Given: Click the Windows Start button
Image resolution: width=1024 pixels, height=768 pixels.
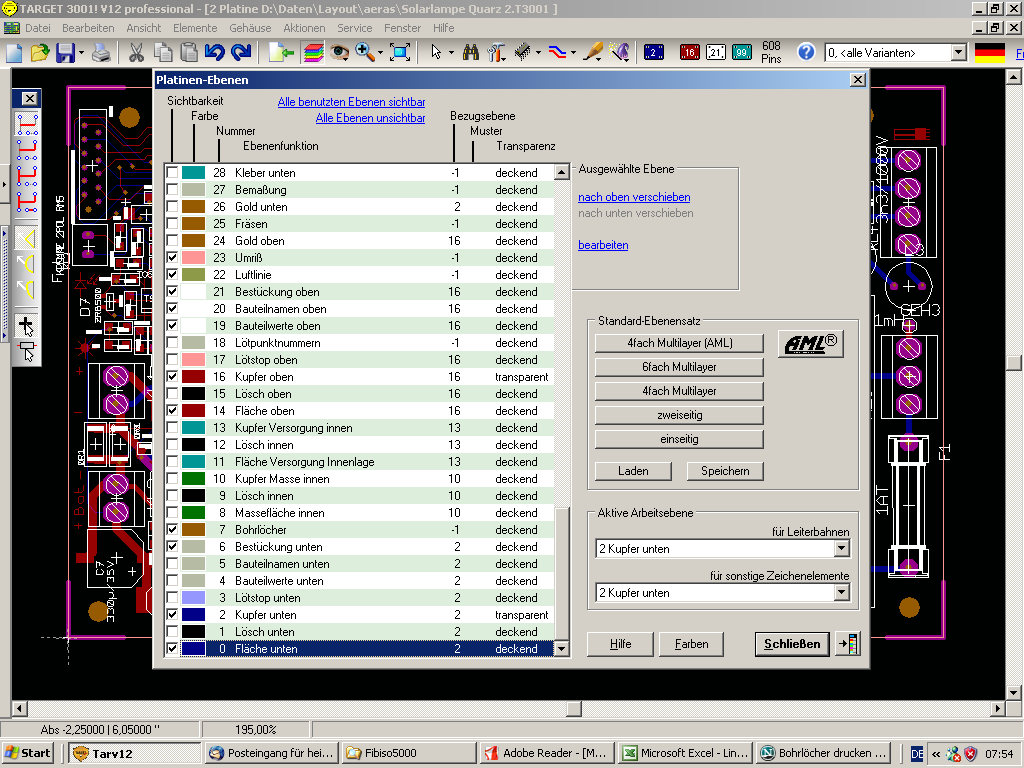Looking at the screenshot, I should pyautogui.click(x=27, y=753).
